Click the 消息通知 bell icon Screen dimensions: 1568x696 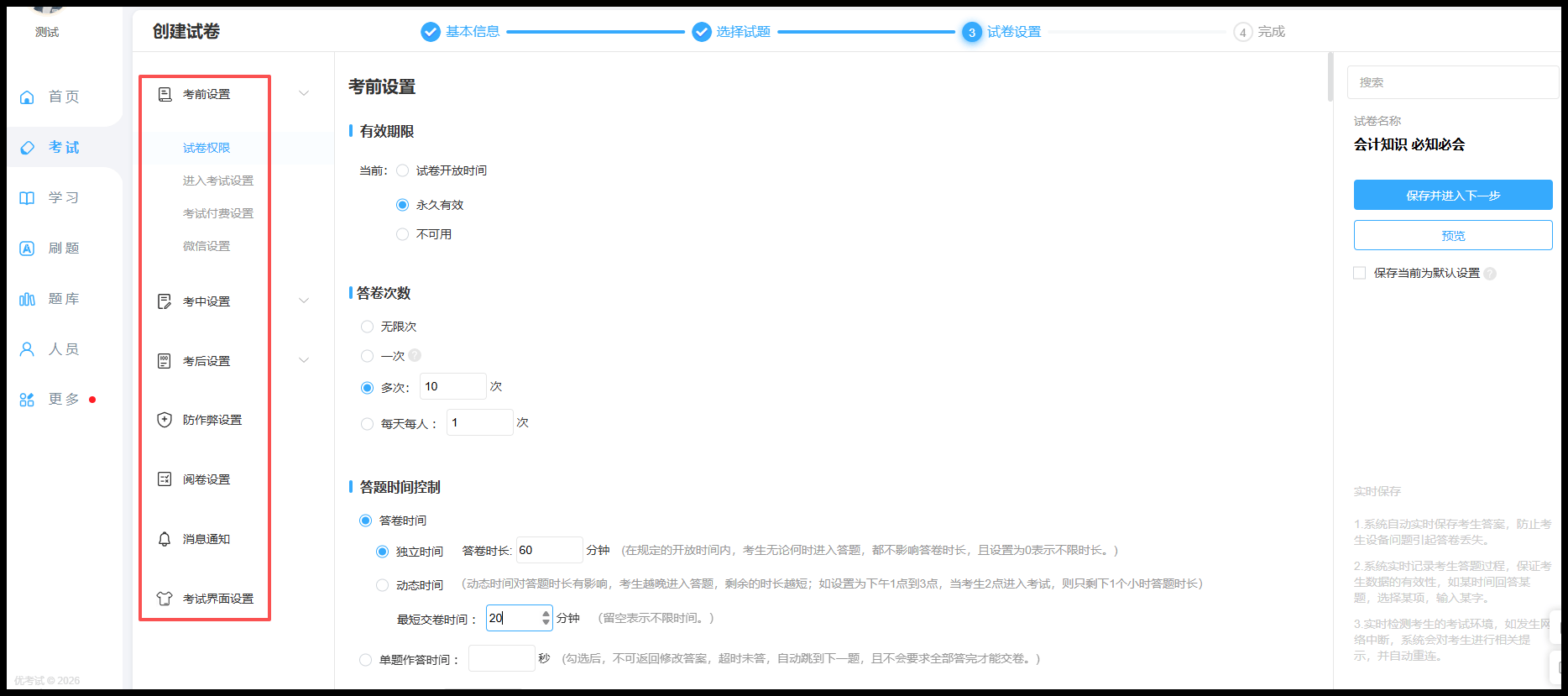point(165,539)
